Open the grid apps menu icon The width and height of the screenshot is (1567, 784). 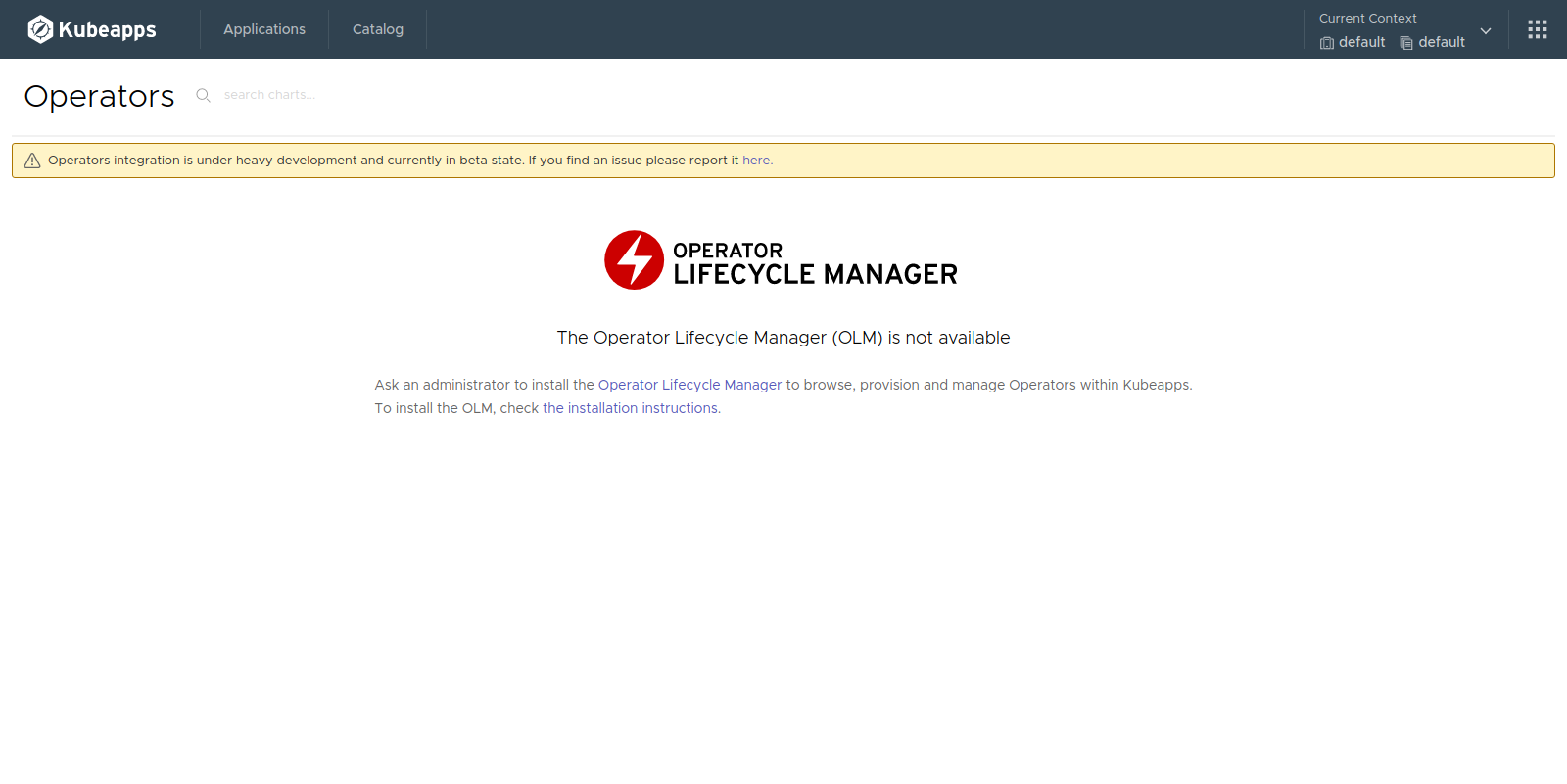[1538, 29]
